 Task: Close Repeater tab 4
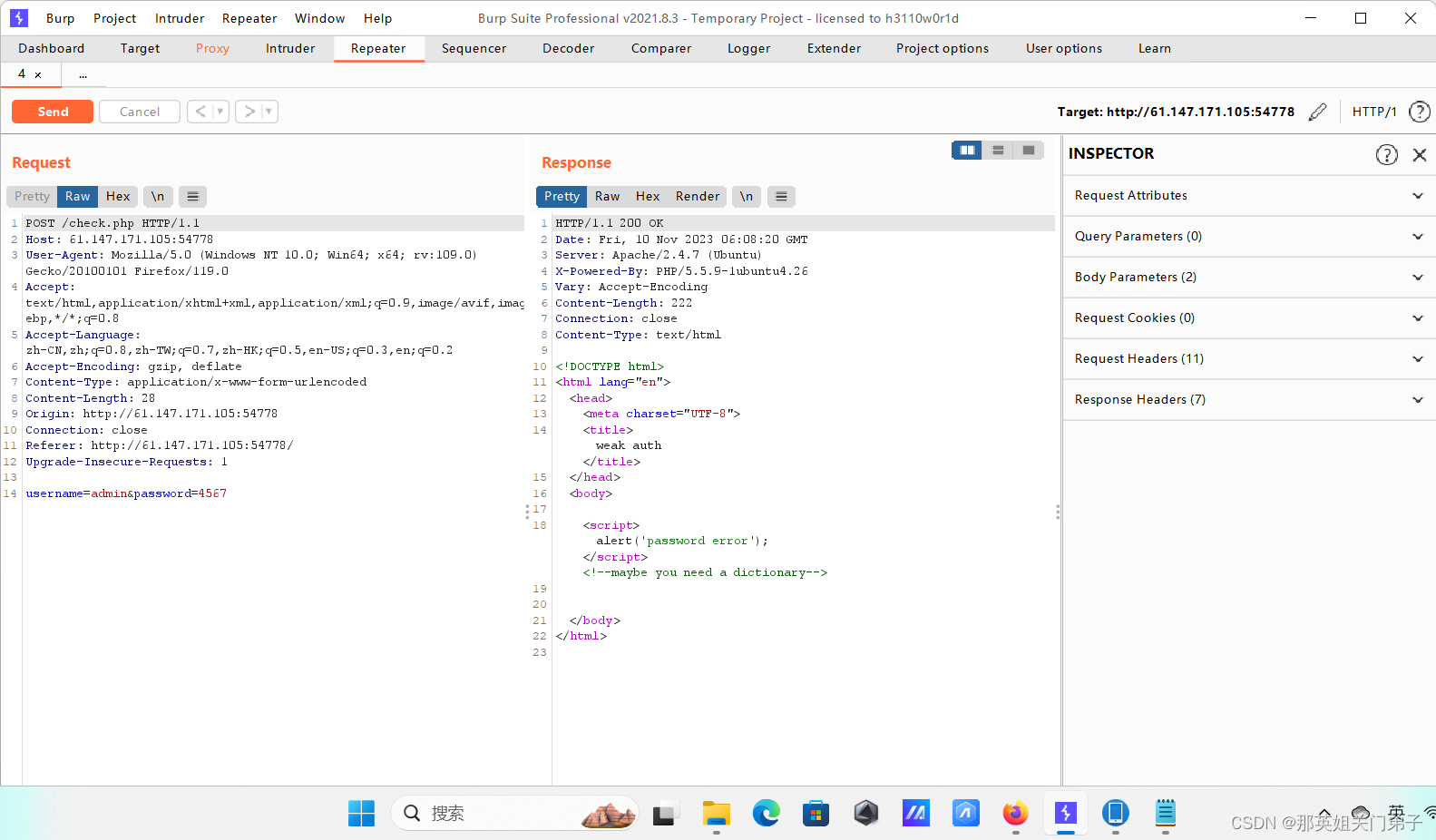38,75
